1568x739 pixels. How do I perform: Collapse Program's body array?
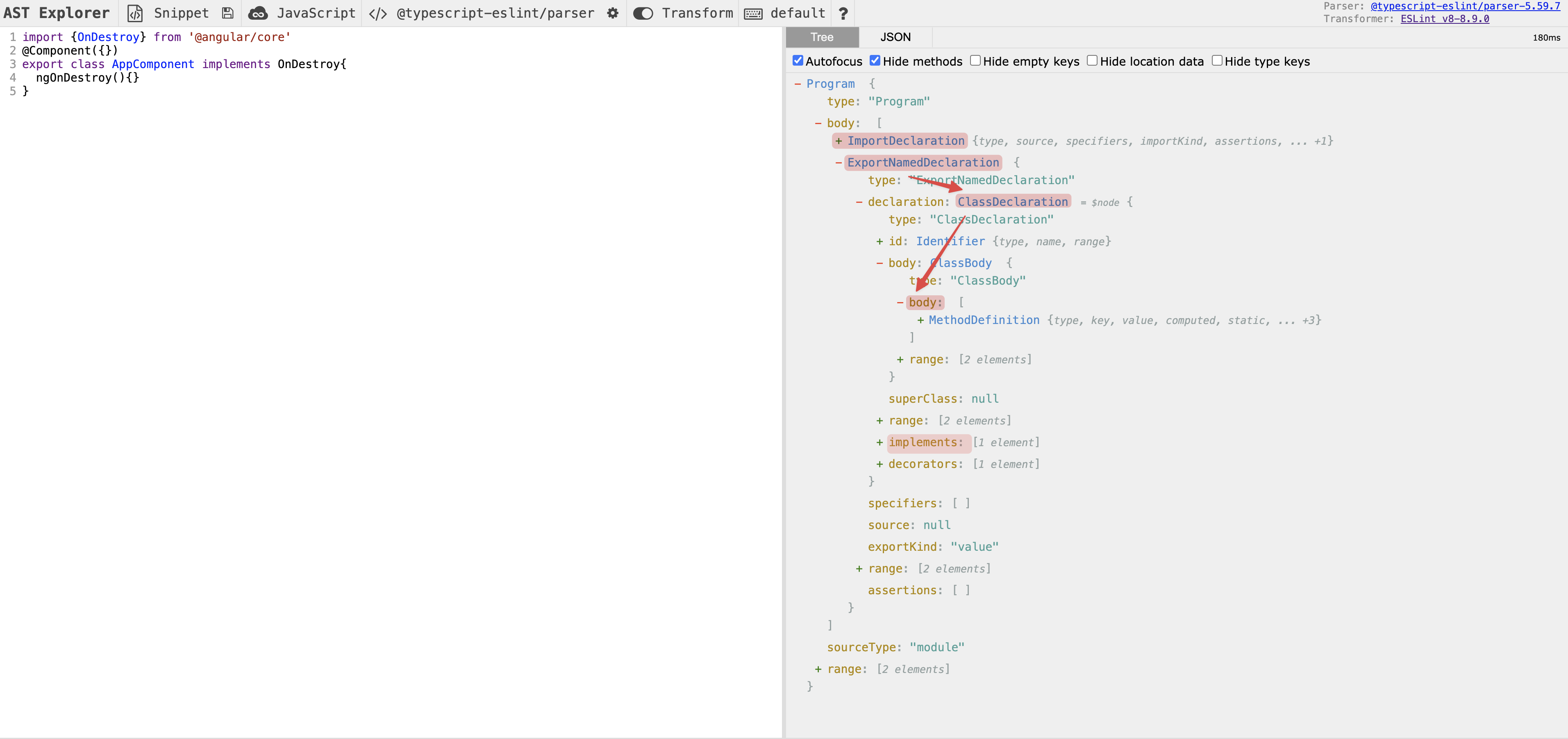pos(818,123)
